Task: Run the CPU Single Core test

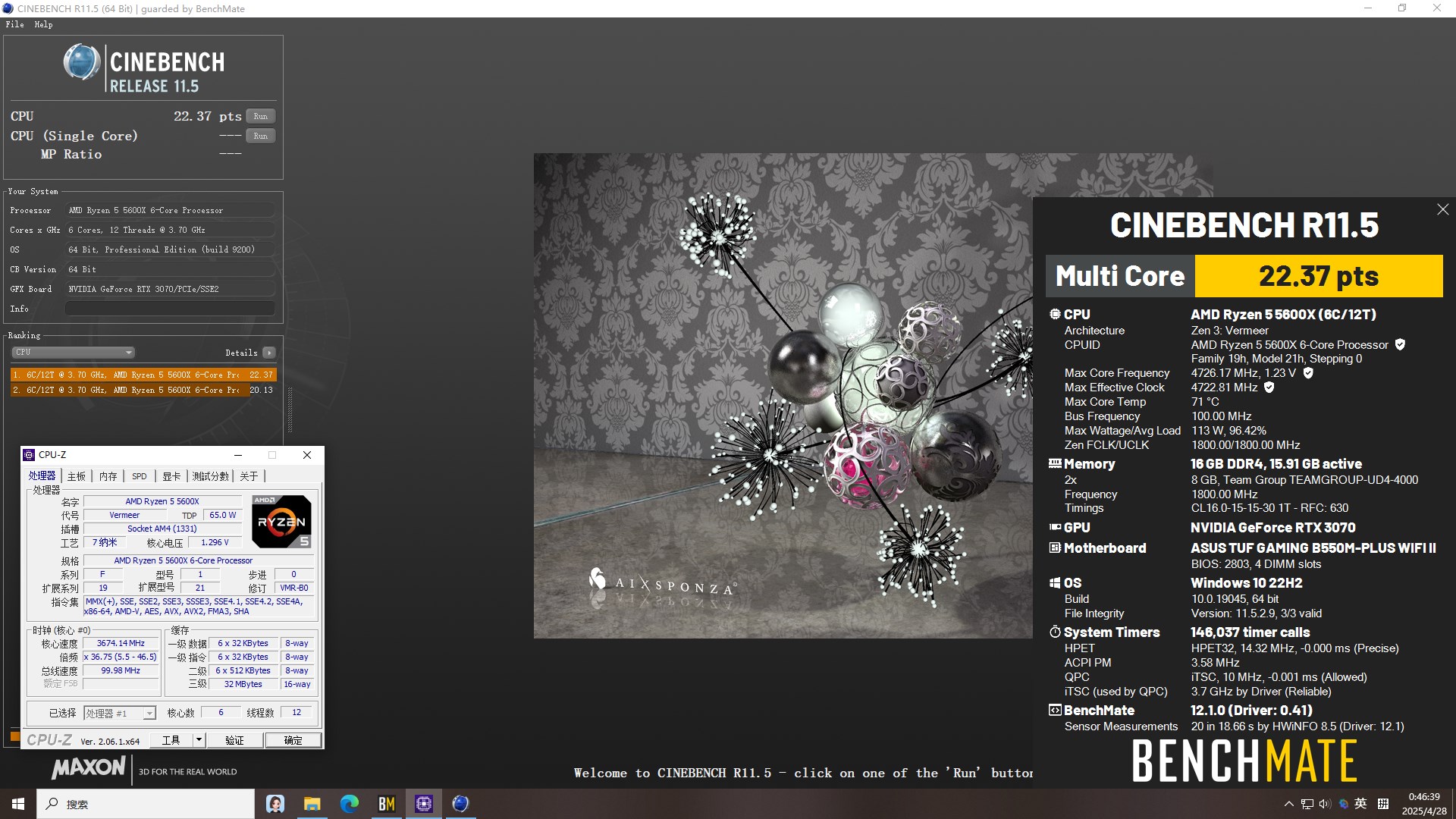Action: tap(260, 136)
